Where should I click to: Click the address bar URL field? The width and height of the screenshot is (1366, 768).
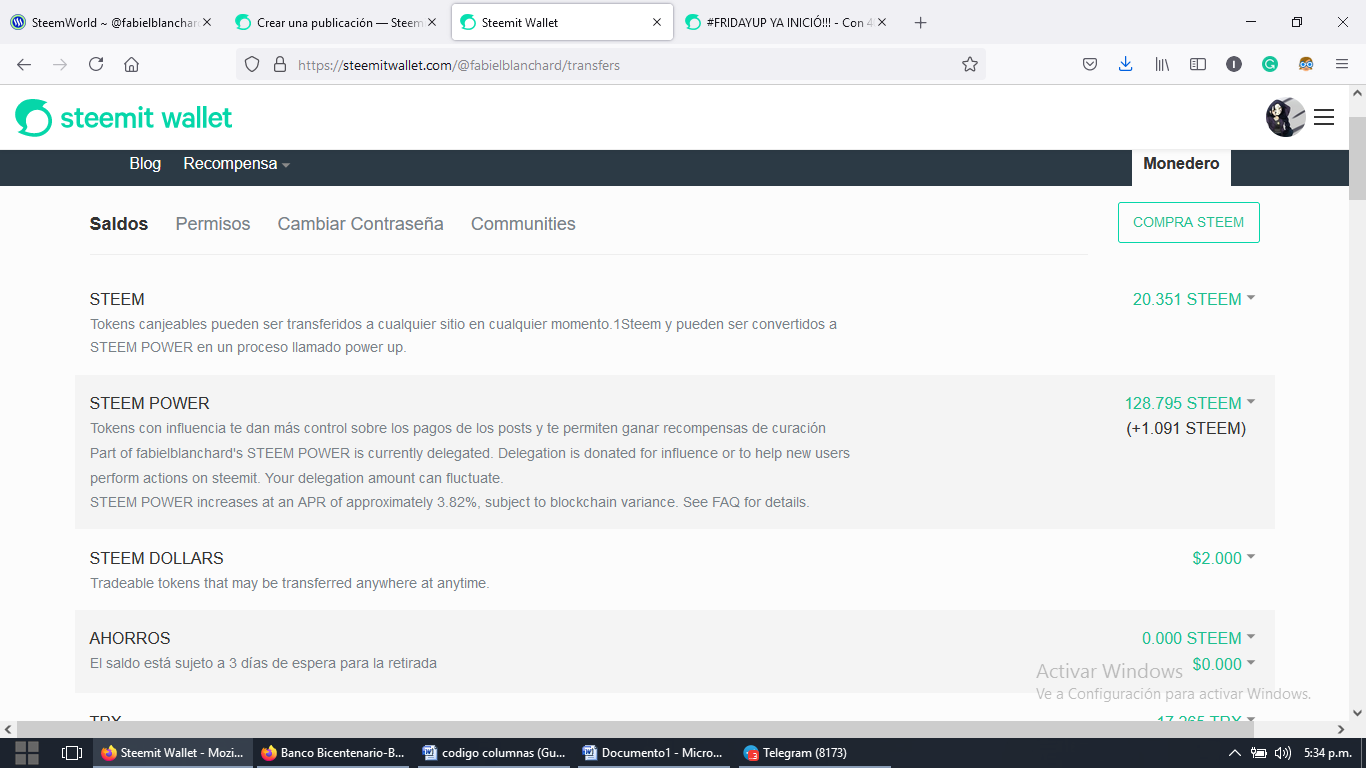[610, 64]
